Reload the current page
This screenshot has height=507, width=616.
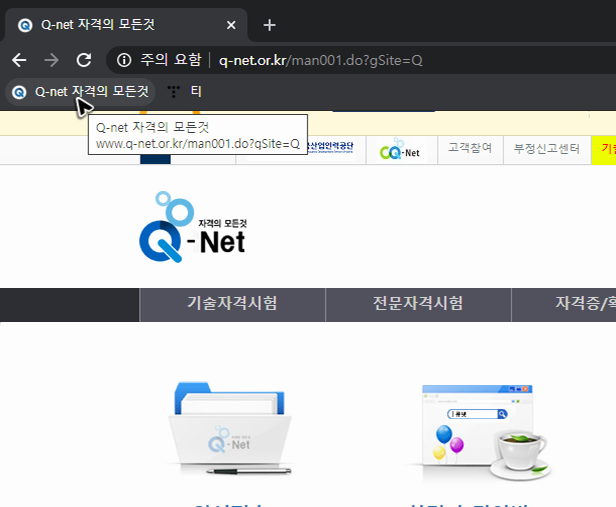point(84,60)
